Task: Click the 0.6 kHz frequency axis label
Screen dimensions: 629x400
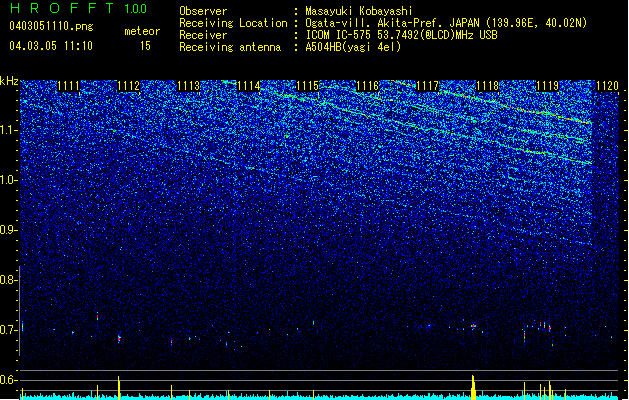Action: (8, 380)
